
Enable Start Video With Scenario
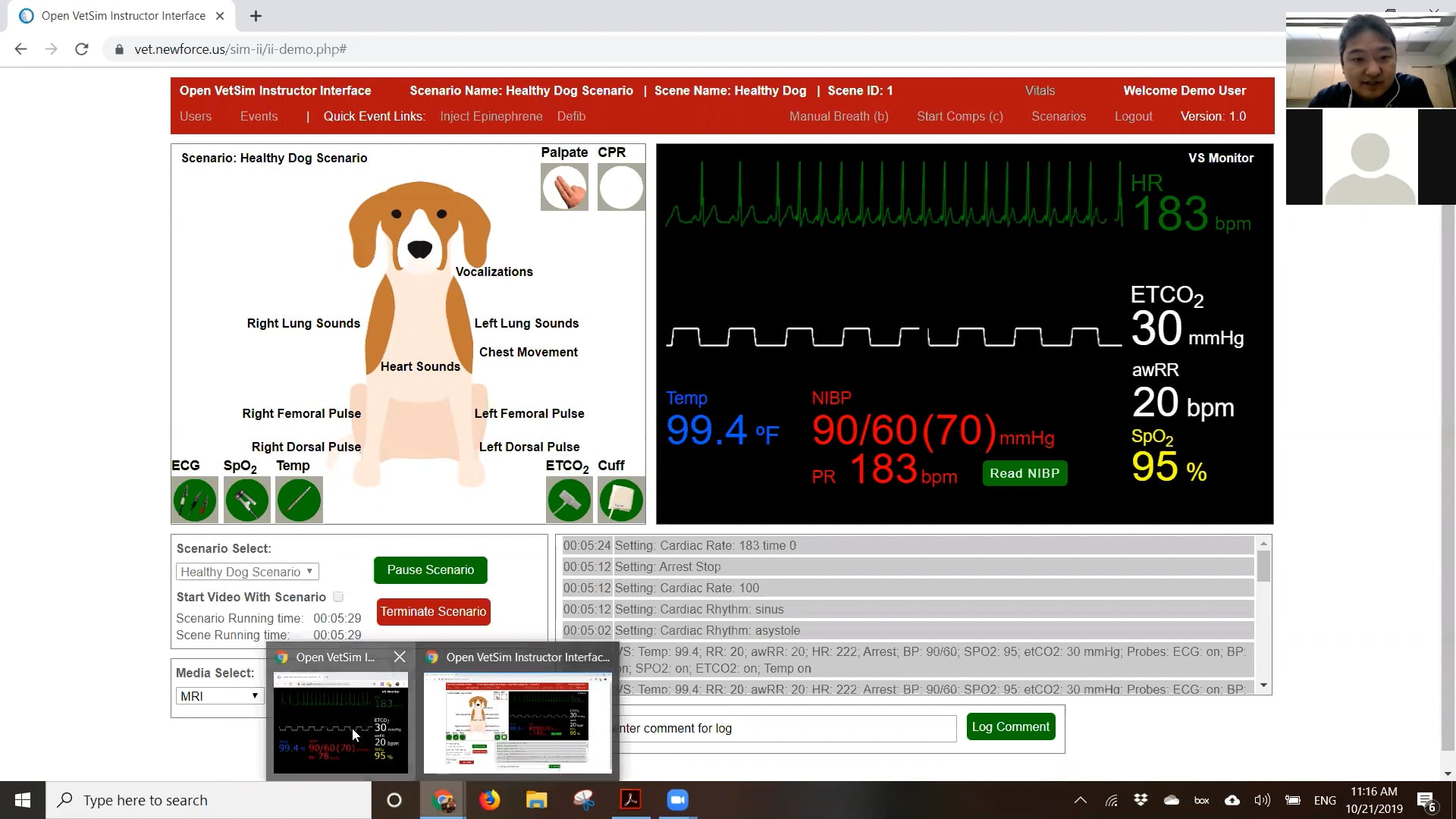[x=338, y=597]
